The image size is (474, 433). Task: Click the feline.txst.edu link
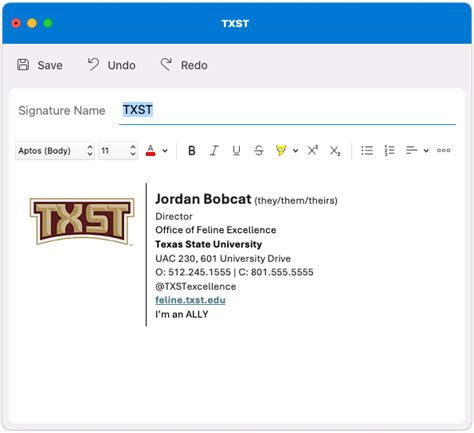click(190, 300)
